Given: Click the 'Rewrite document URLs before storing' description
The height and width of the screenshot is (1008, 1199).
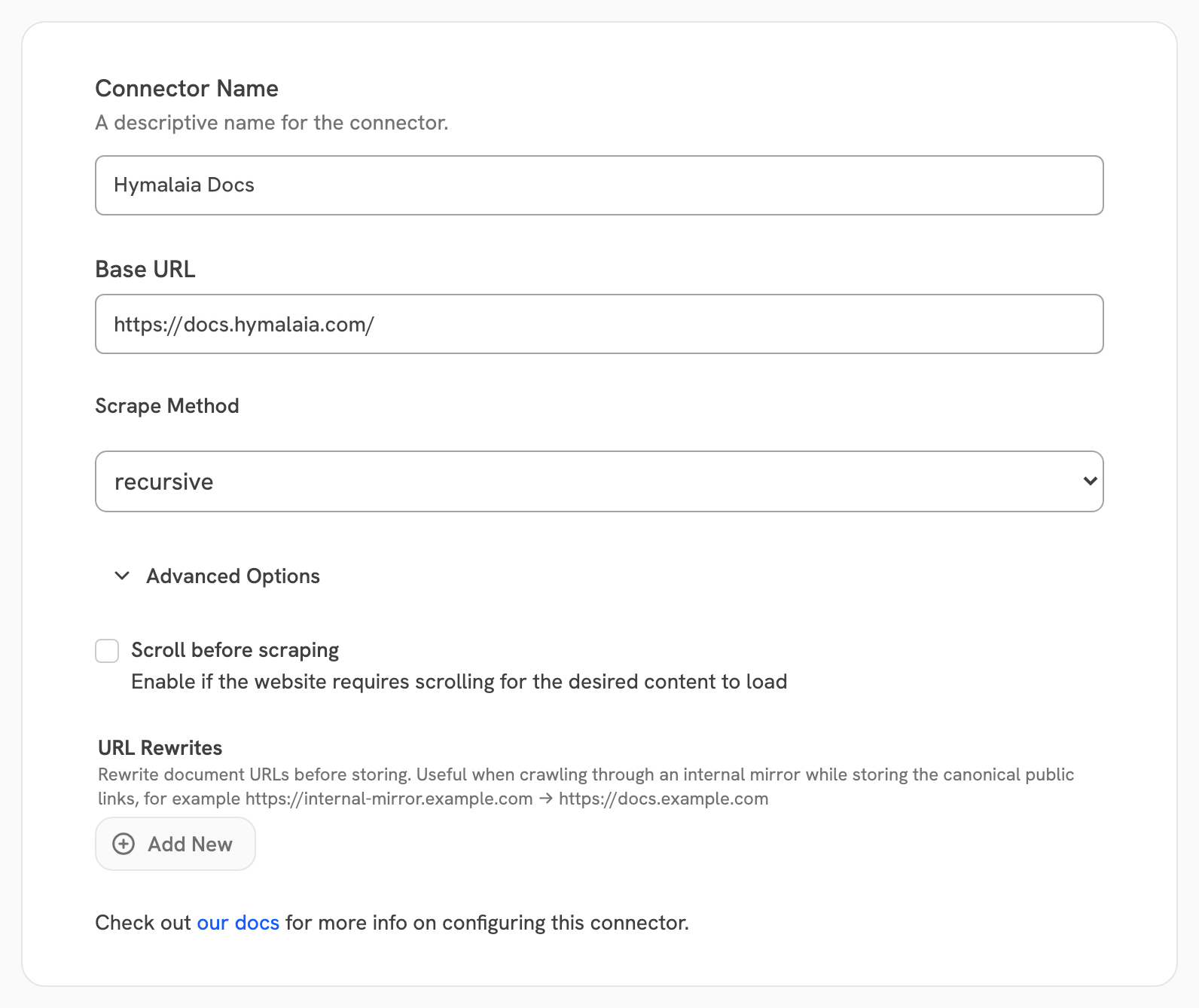Looking at the screenshot, I should 586,787.
